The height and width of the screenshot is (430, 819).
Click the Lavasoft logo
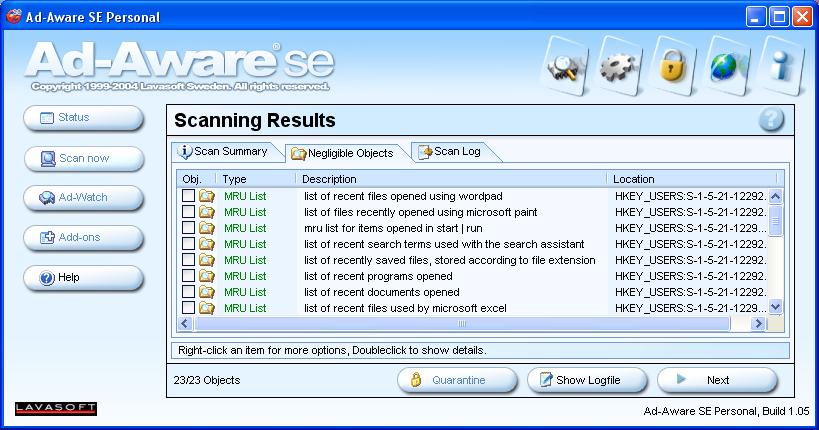pyautogui.click(x=56, y=409)
